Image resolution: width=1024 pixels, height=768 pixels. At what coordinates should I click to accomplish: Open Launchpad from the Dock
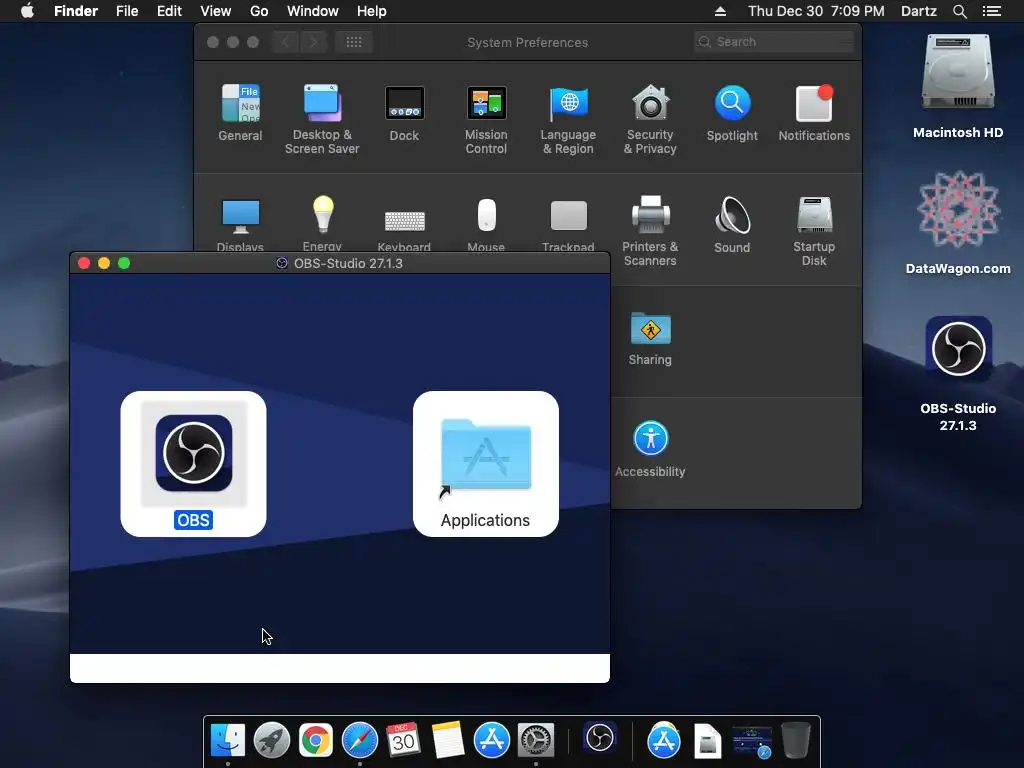tap(272, 740)
